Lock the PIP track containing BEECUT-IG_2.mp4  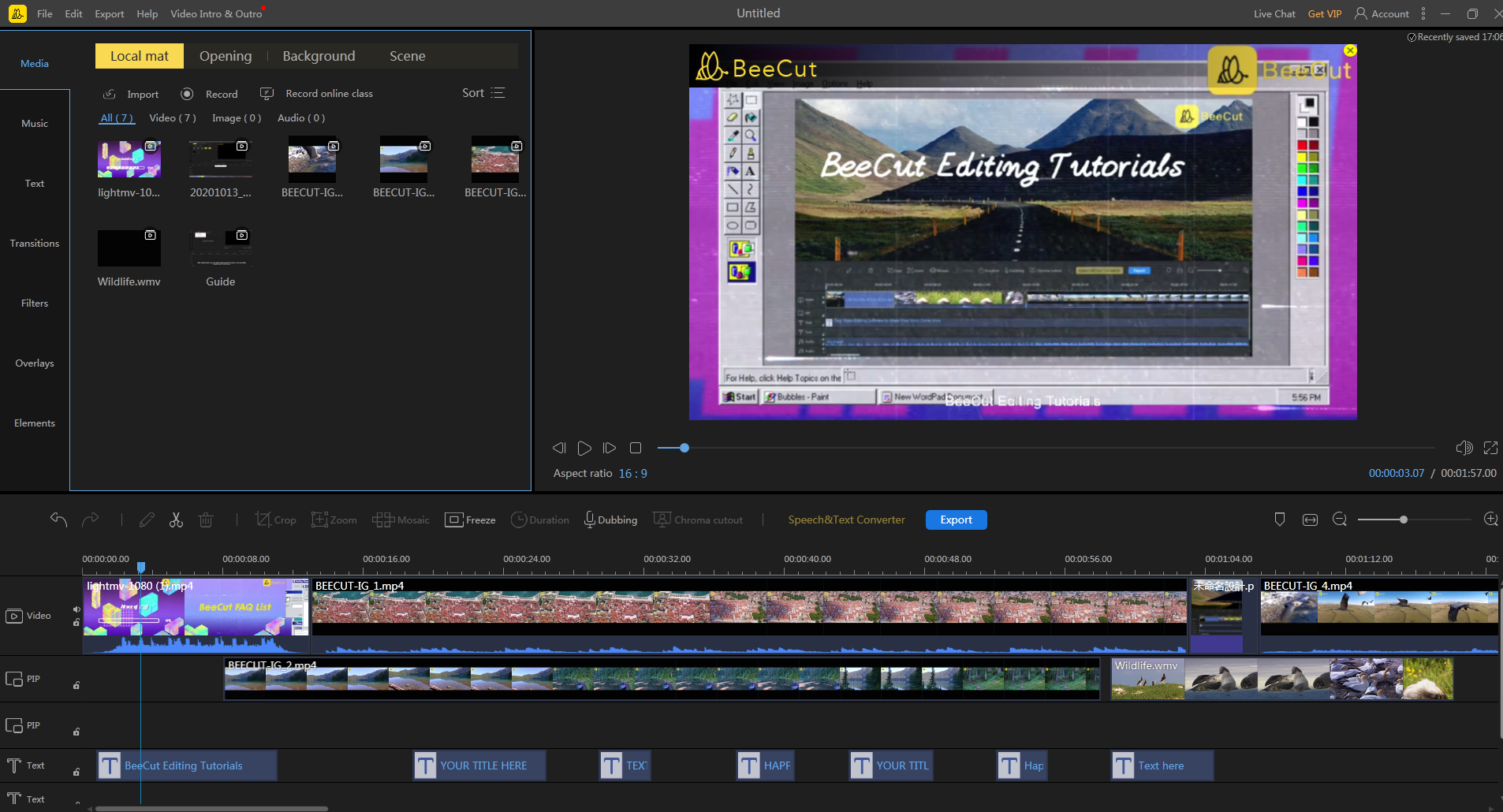(76, 685)
